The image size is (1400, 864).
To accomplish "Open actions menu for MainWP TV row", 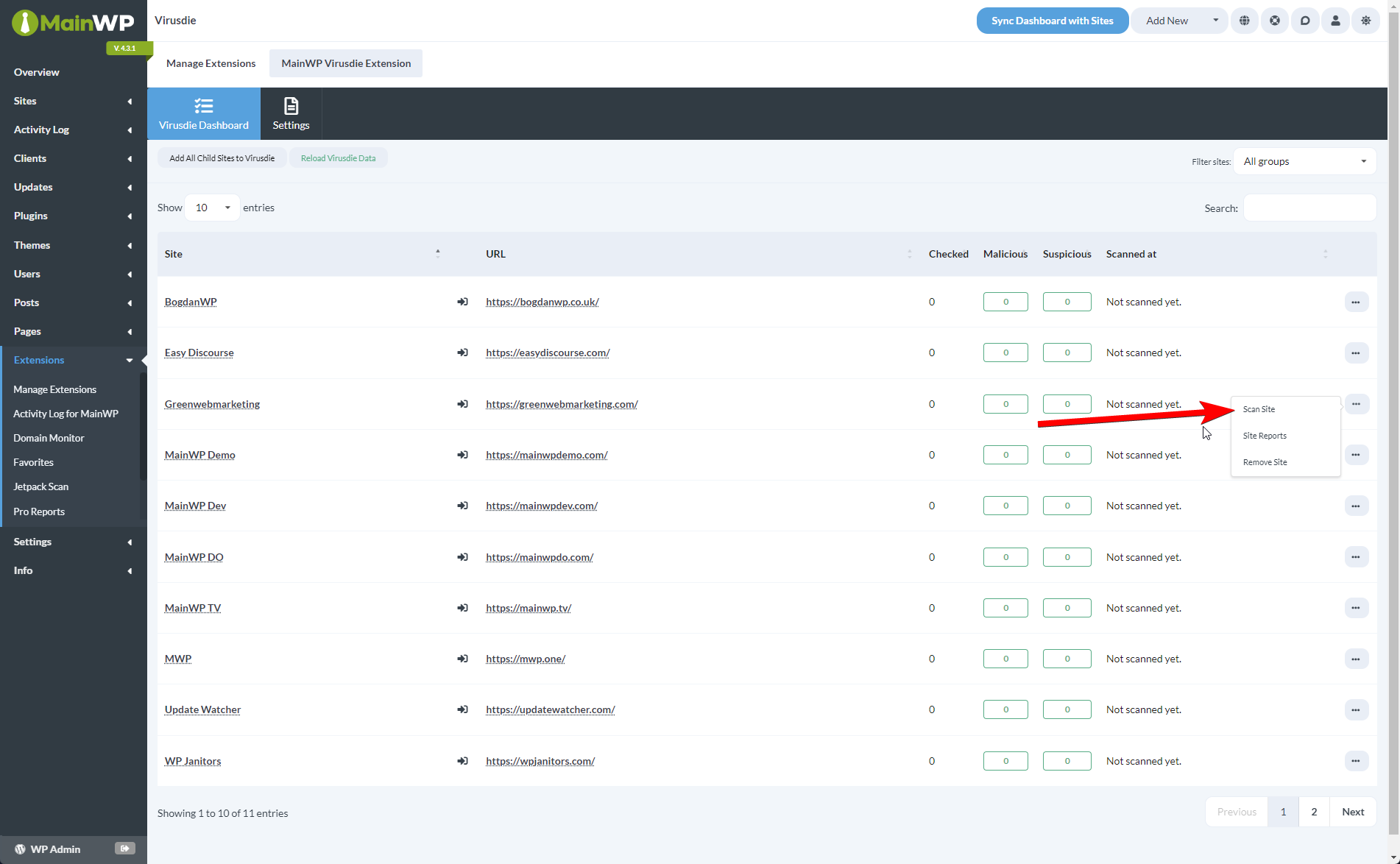I will [1356, 608].
